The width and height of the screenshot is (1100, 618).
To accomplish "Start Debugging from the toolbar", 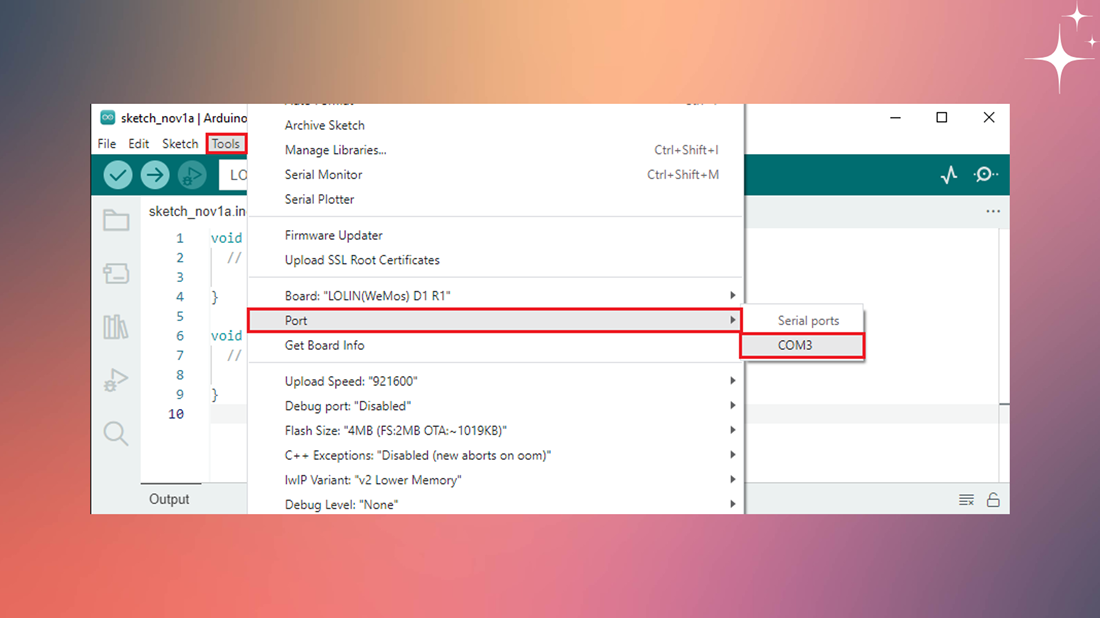I will point(192,175).
